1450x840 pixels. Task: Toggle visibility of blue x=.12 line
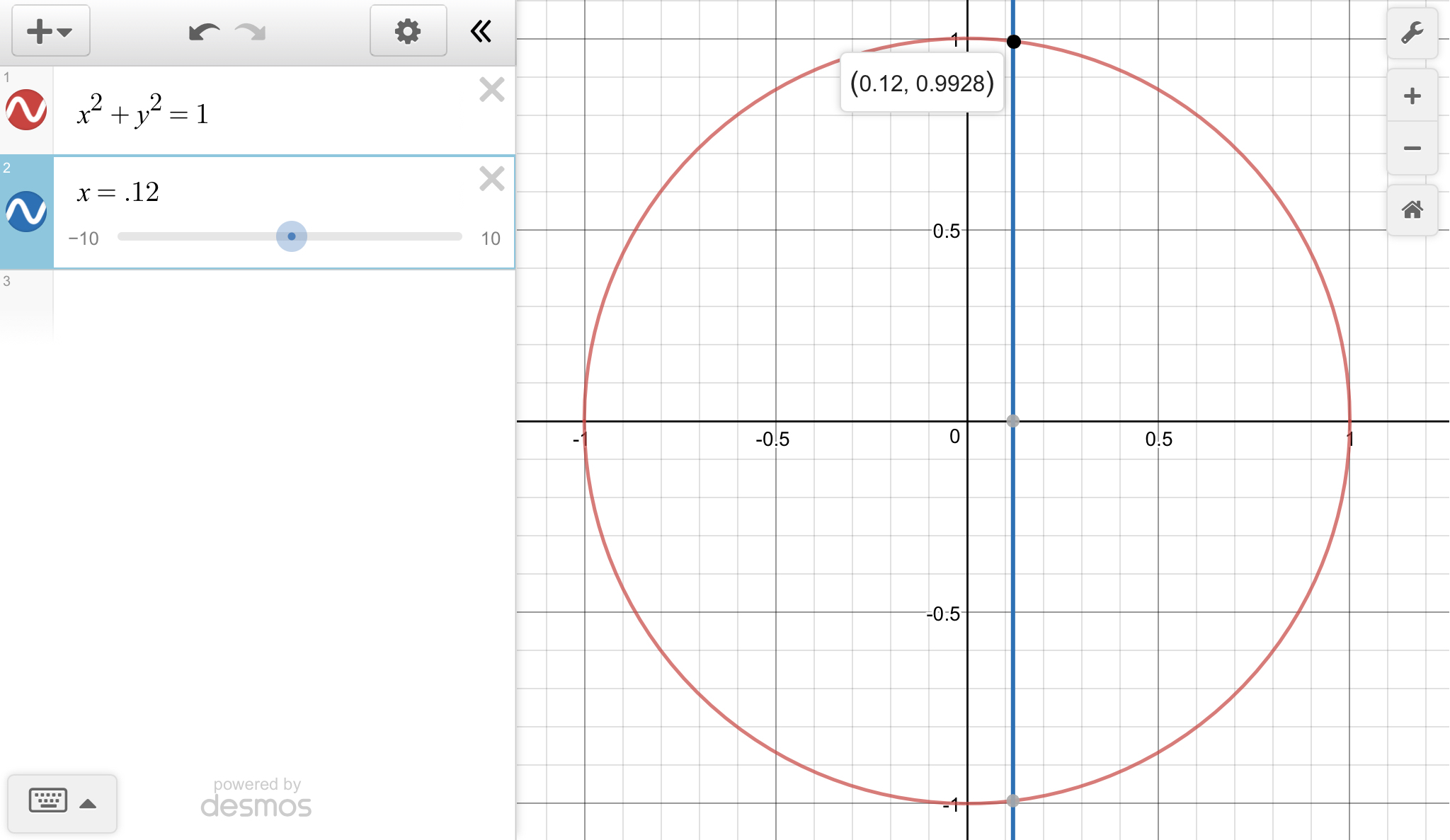(x=26, y=212)
